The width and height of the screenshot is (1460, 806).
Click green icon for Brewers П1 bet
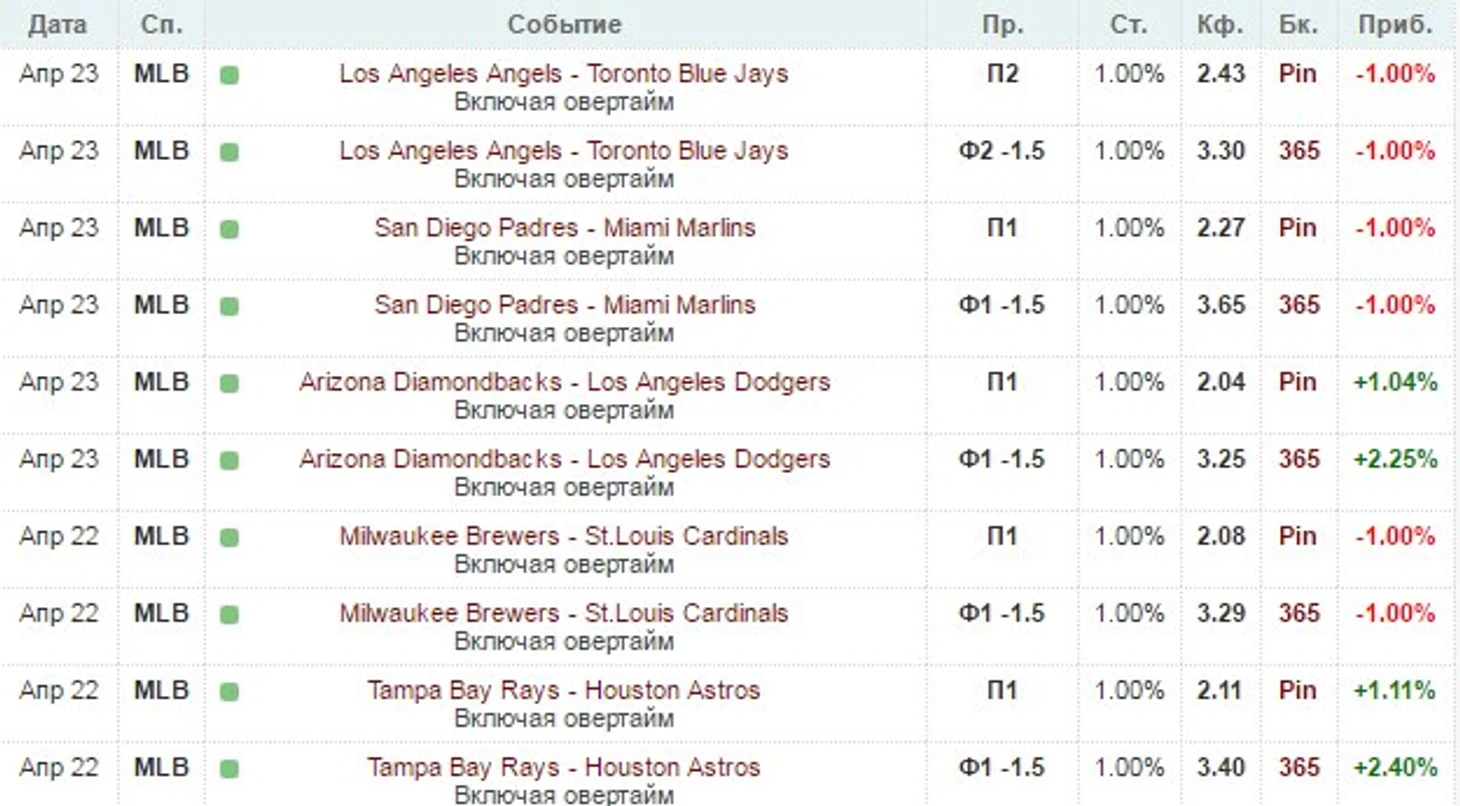(229, 537)
